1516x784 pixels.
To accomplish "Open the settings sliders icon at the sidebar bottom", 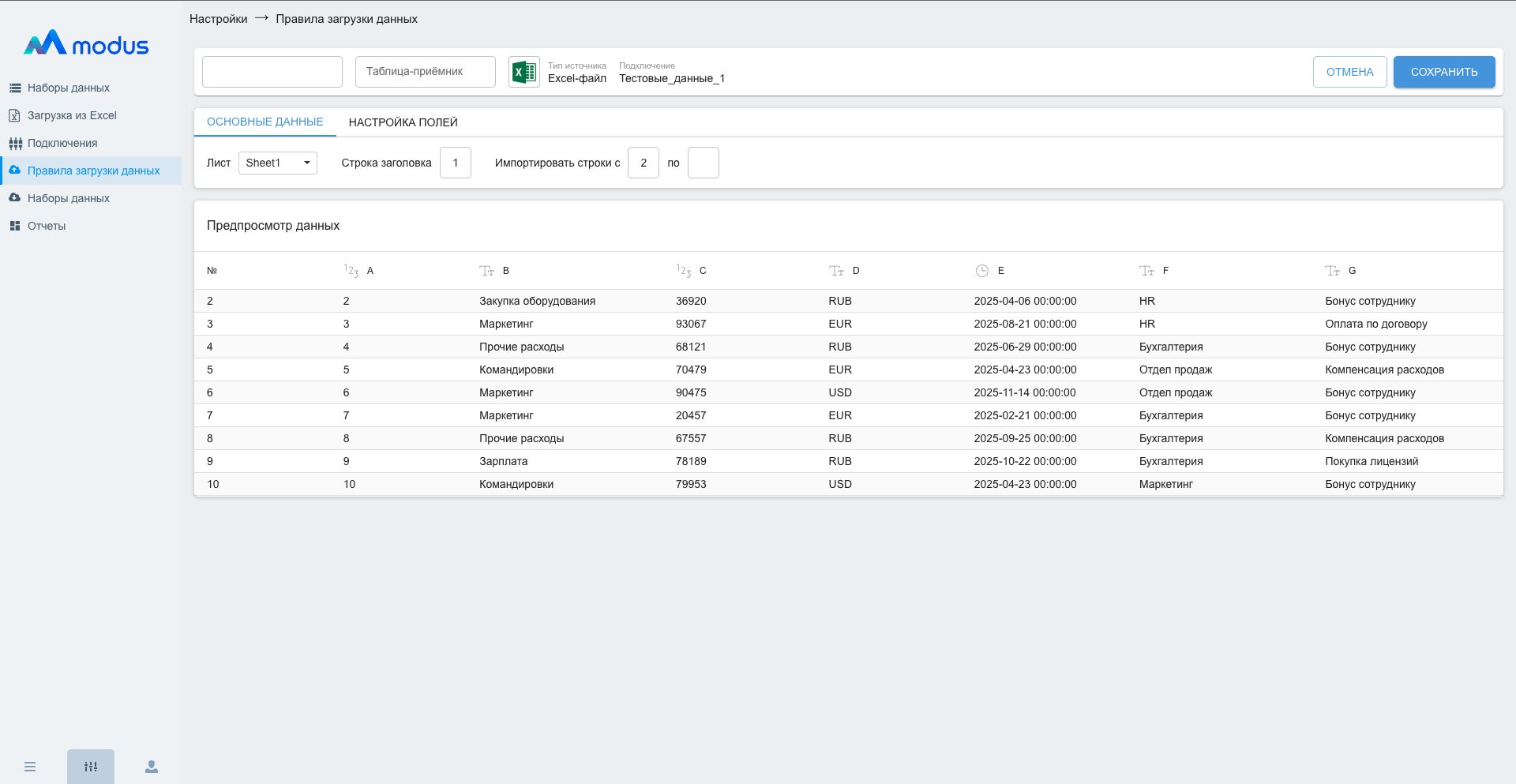I will click(91, 767).
